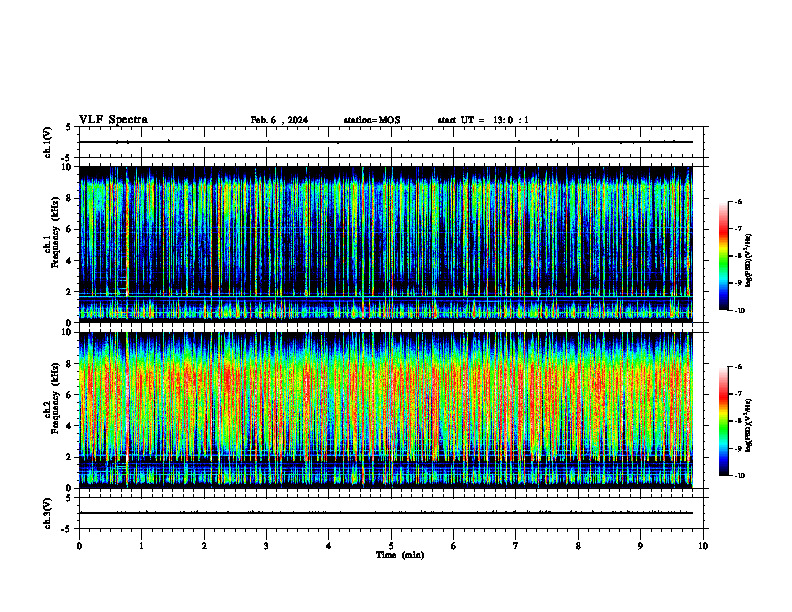Click the 6 kHz tick label on ch.2 axis
Screen dimensions: 792x612
pos(70,395)
